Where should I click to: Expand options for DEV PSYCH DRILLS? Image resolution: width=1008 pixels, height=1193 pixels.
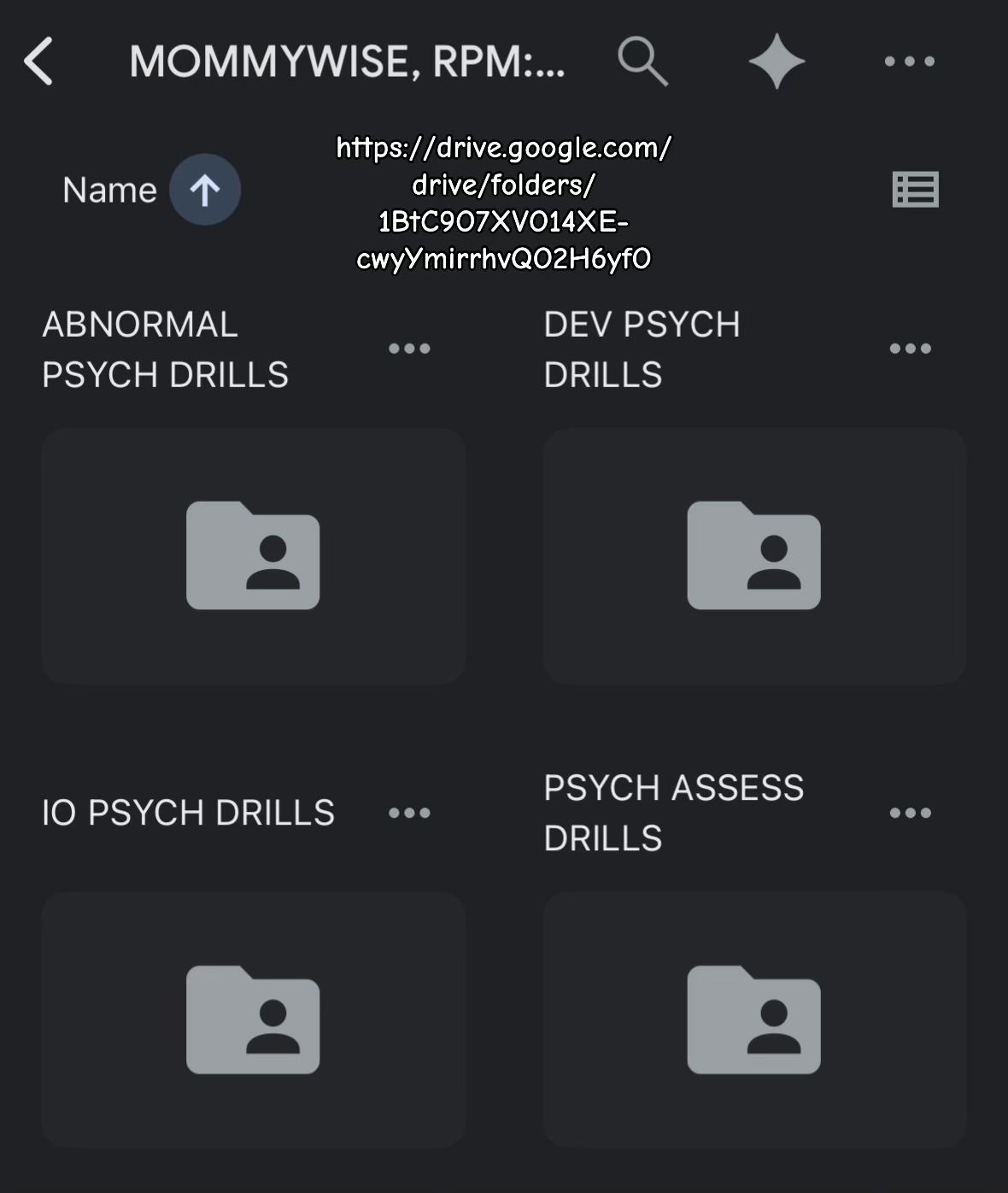pyautogui.click(x=911, y=349)
